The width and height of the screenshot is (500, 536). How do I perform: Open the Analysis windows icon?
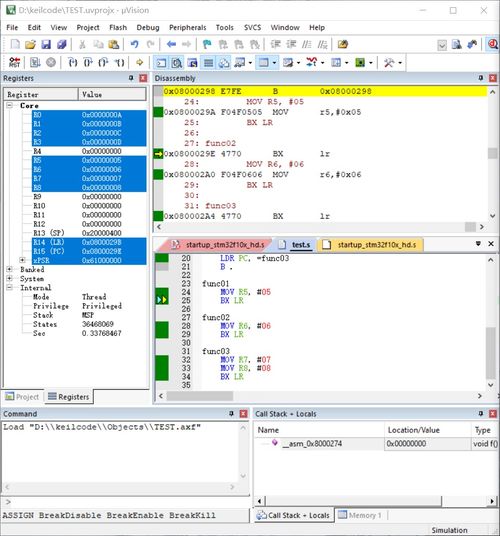tap(312, 63)
